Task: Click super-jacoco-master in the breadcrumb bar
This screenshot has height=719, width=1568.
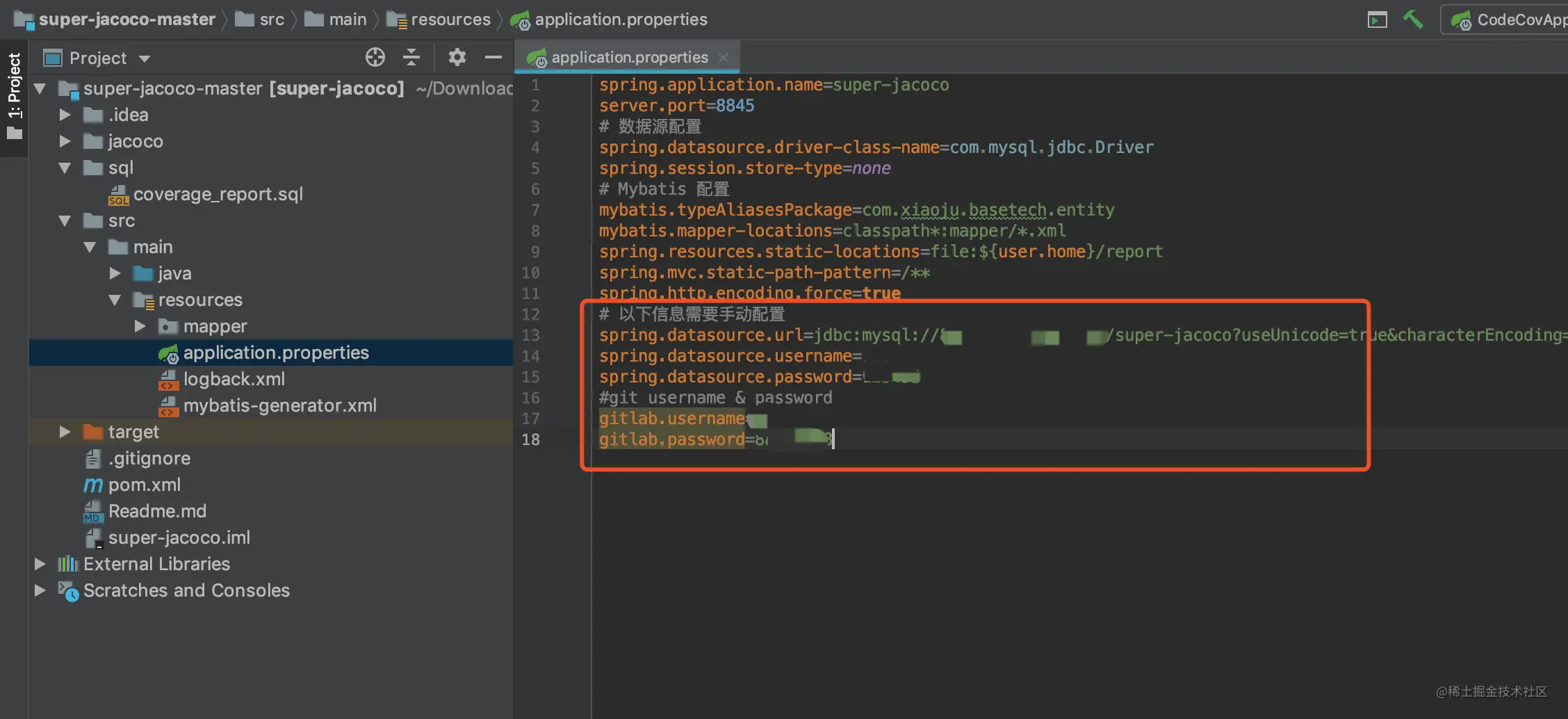Action: tap(115, 19)
